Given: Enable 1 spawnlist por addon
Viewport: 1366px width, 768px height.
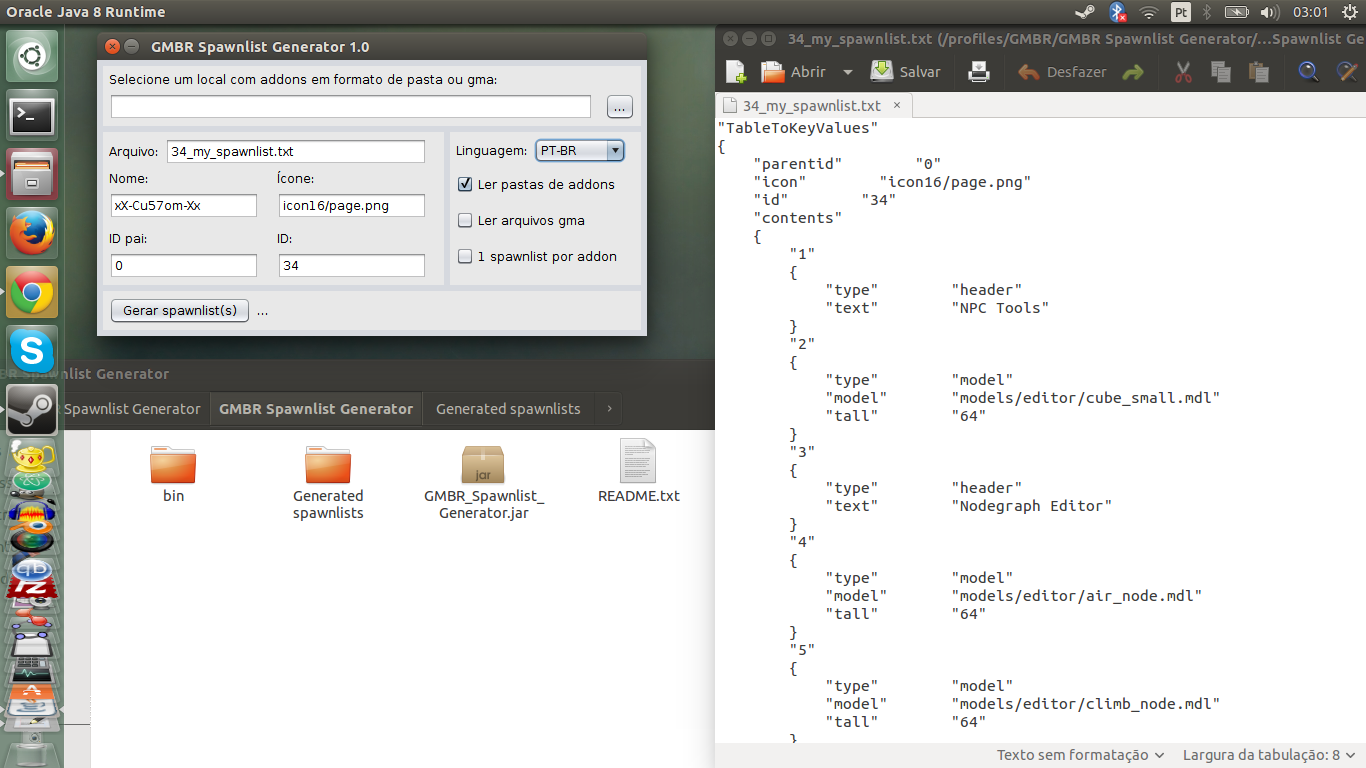Looking at the screenshot, I should pos(465,256).
